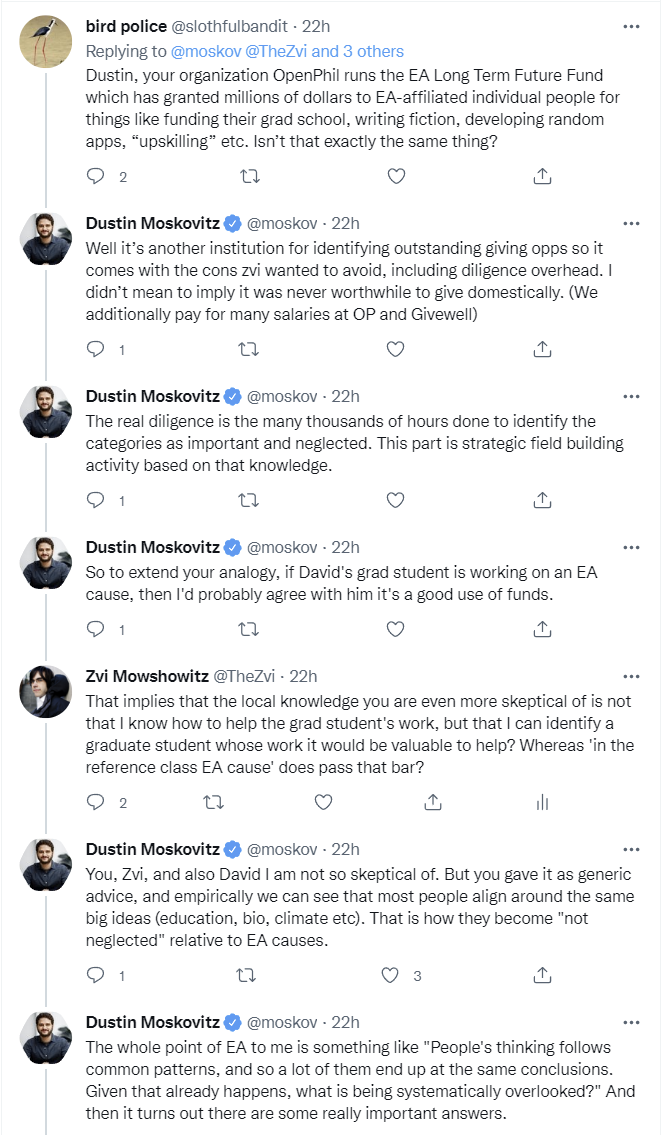Click the '3 others' replying-to link
The image size is (661, 1135).
click(x=368, y=51)
